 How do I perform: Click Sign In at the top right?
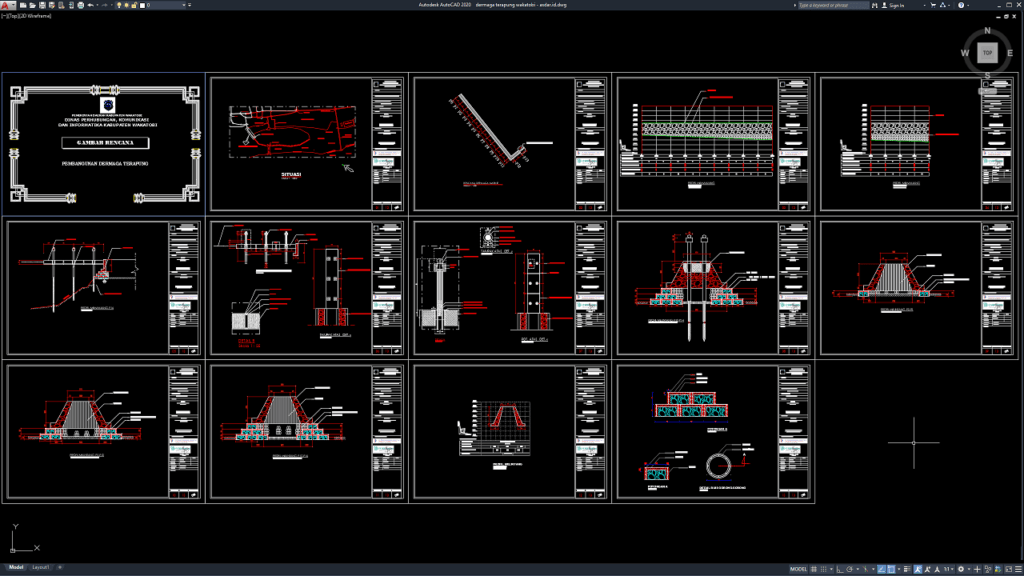coord(896,5)
